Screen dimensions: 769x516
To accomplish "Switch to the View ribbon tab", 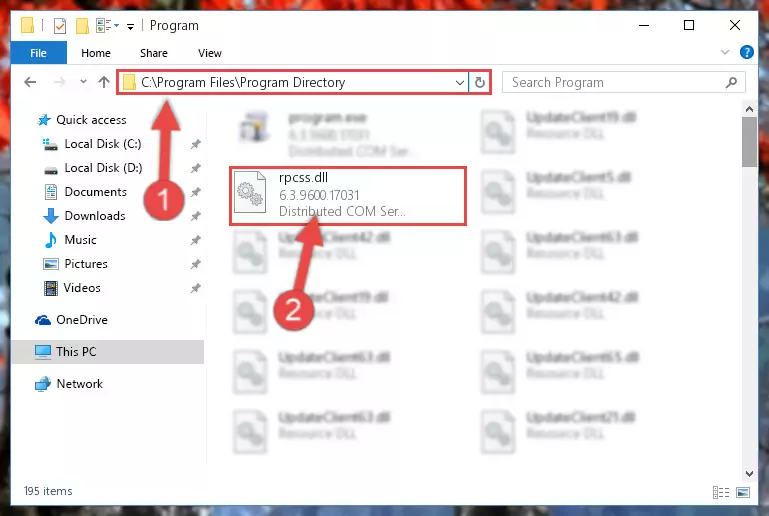I will pos(209,53).
